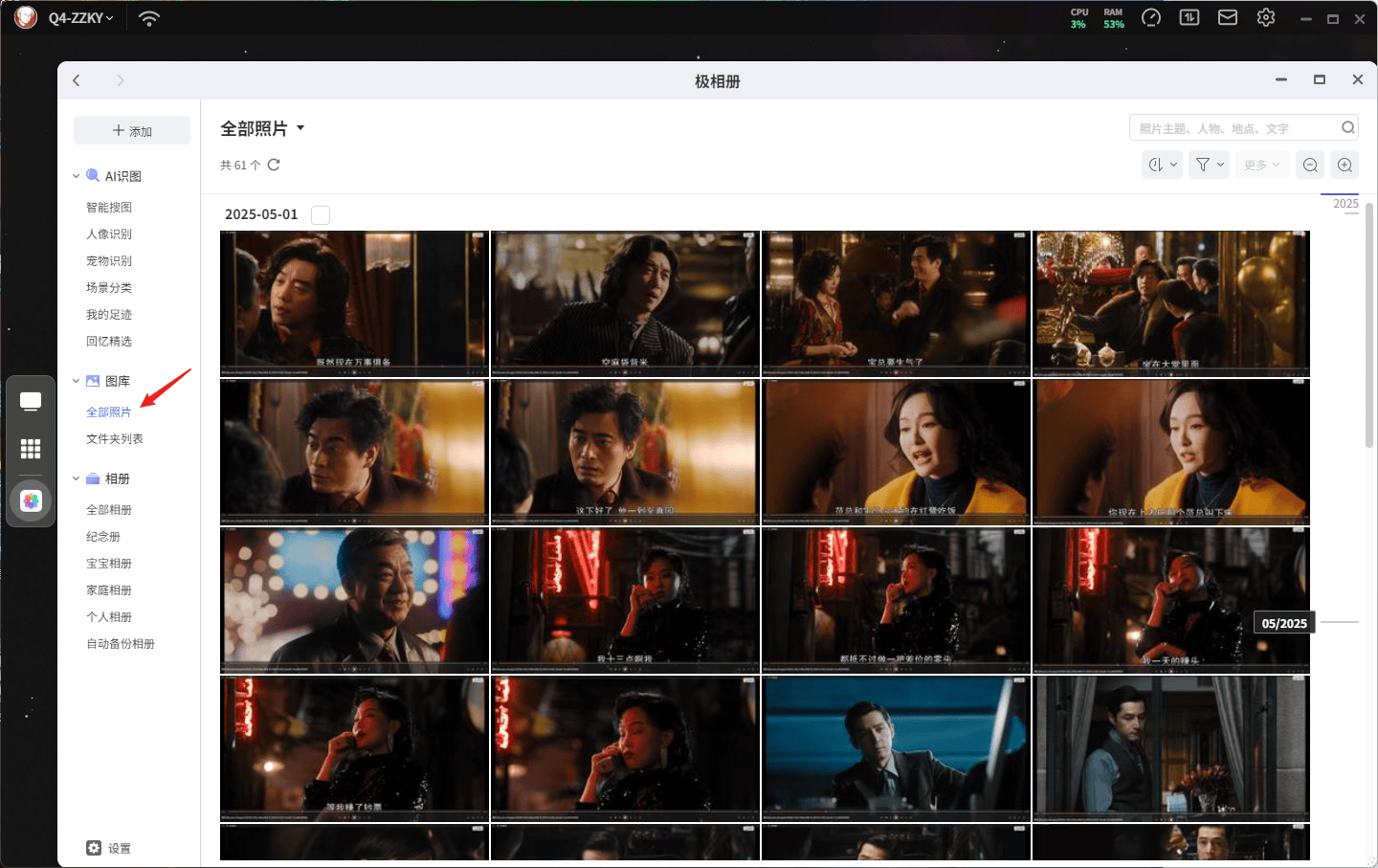Click the task monitor icon in top bar
Viewport: 1378px width, 868px height.
pyautogui.click(x=1189, y=17)
